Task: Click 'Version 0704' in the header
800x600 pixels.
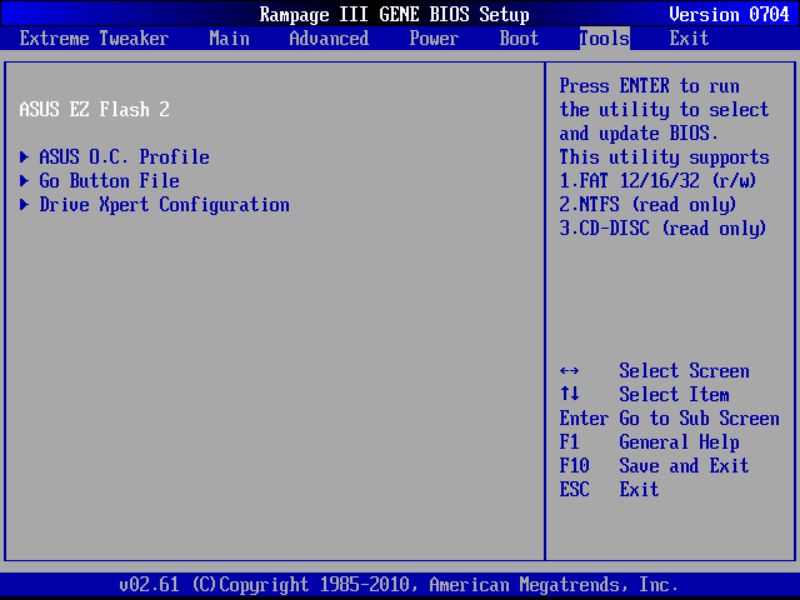Action: tap(729, 14)
